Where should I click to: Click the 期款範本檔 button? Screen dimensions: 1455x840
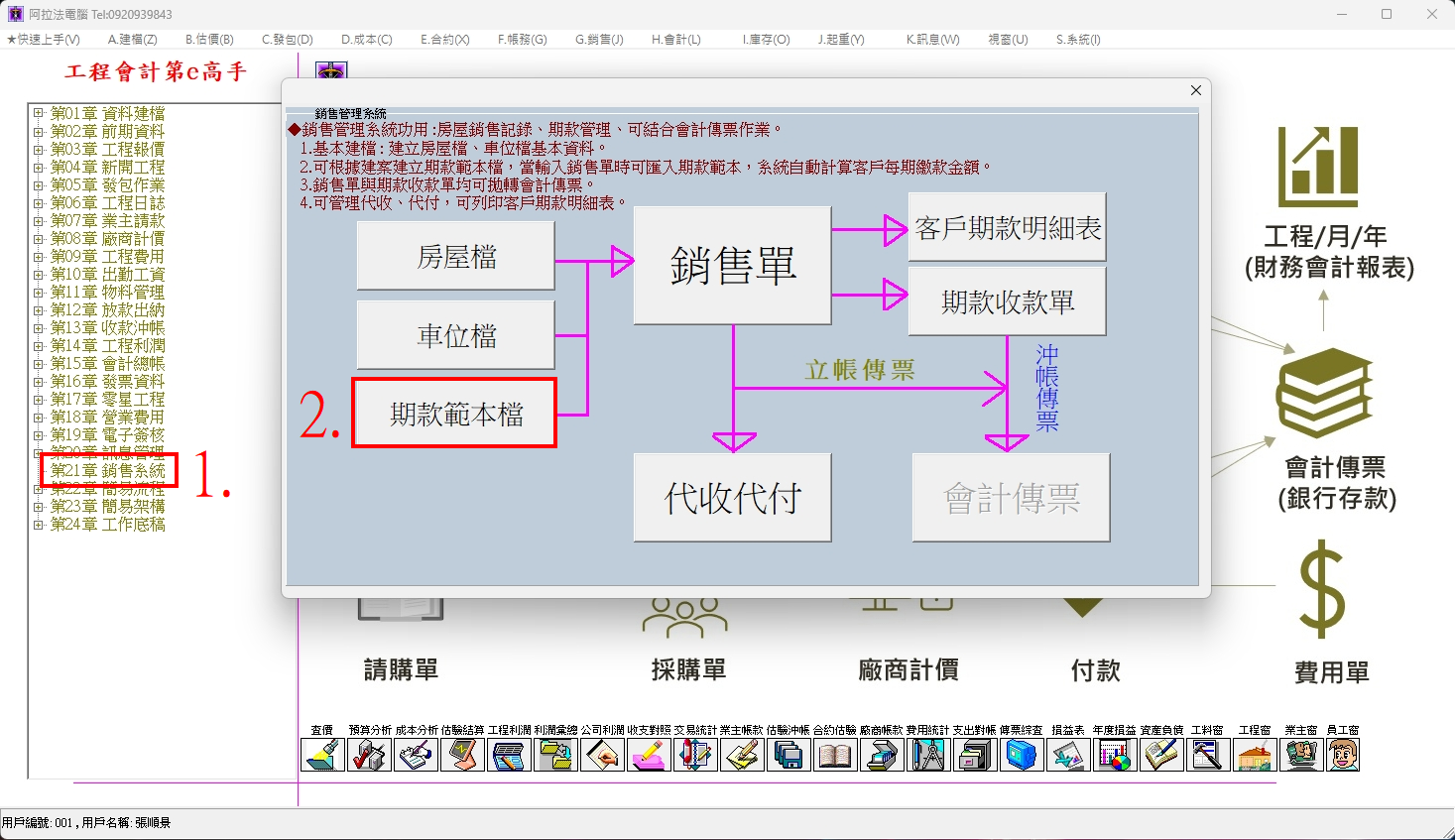coord(455,414)
